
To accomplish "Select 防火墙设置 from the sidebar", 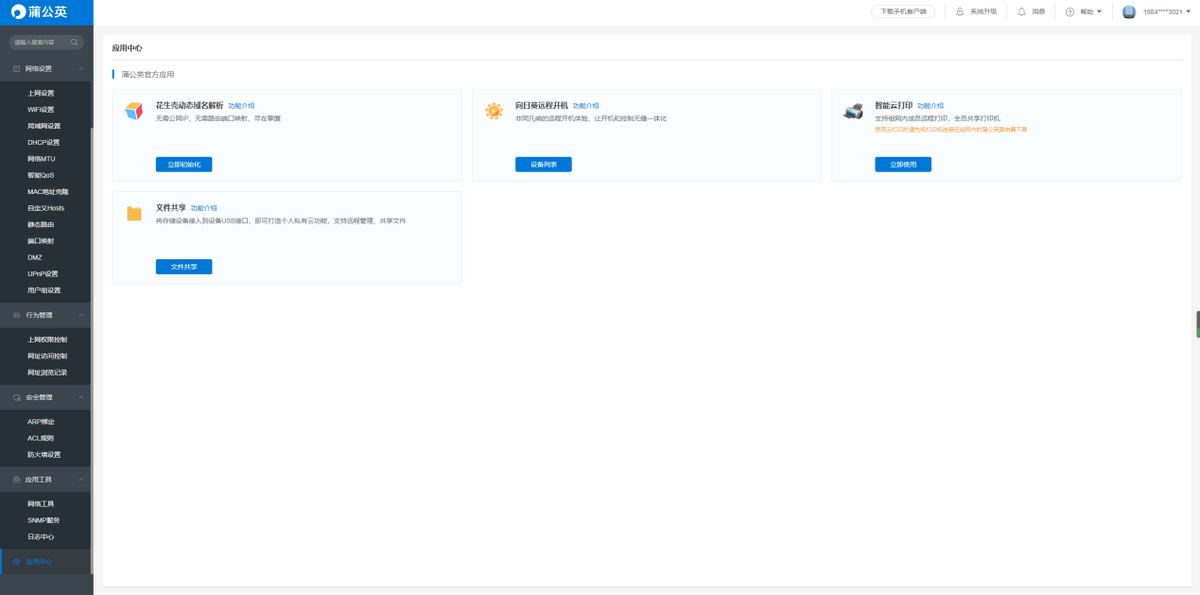I will 44,454.
